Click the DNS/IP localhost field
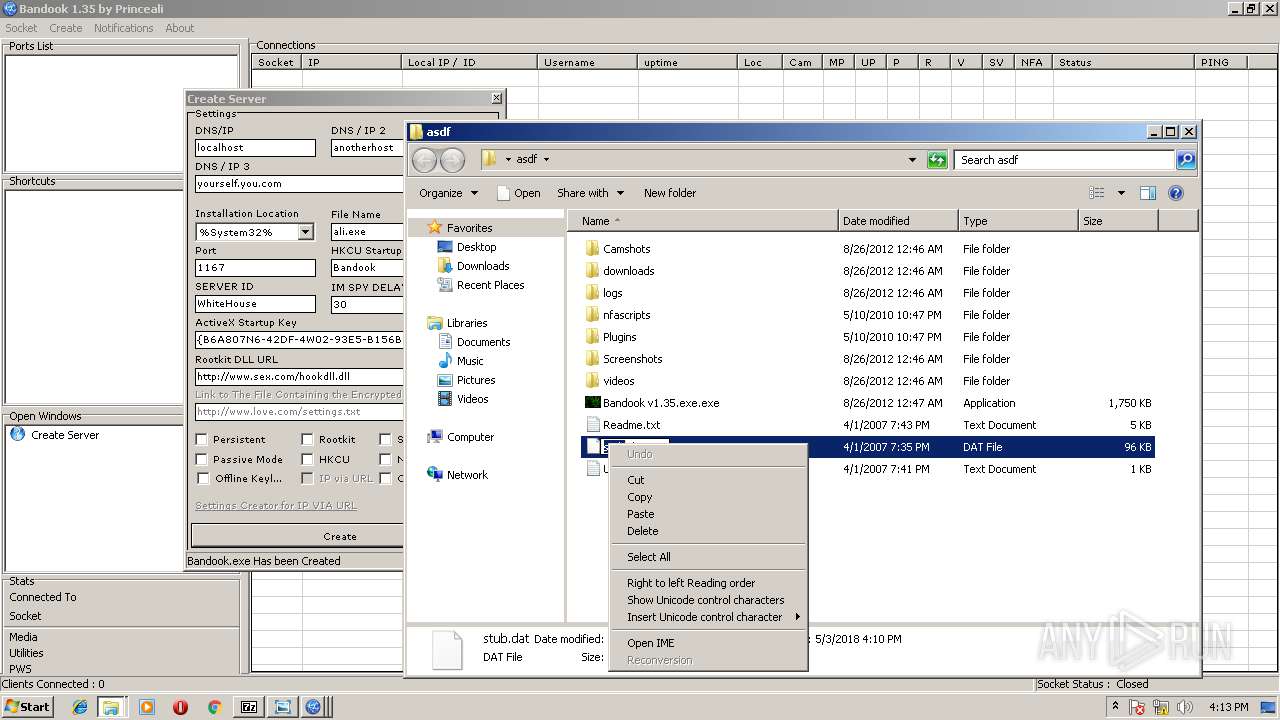This screenshot has height=720, width=1280. point(255,147)
